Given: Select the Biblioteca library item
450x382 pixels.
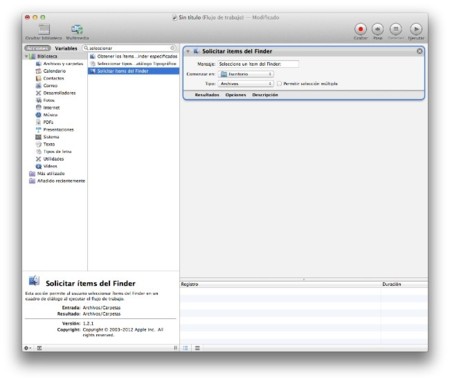Looking at the screenshot, I should pyautogui.click(x=47, y=56).
